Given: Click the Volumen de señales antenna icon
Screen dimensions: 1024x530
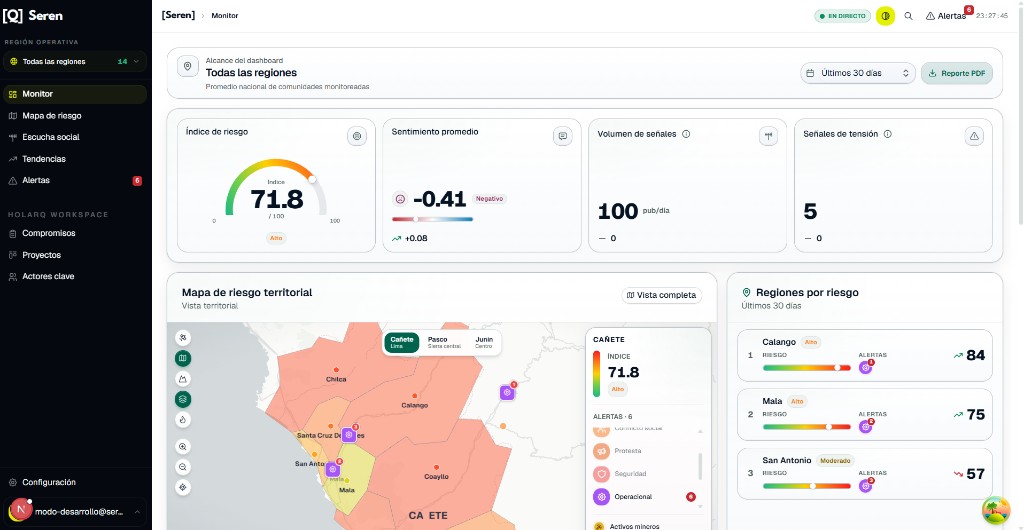Looking at the screenshot, I should [768, 136].
